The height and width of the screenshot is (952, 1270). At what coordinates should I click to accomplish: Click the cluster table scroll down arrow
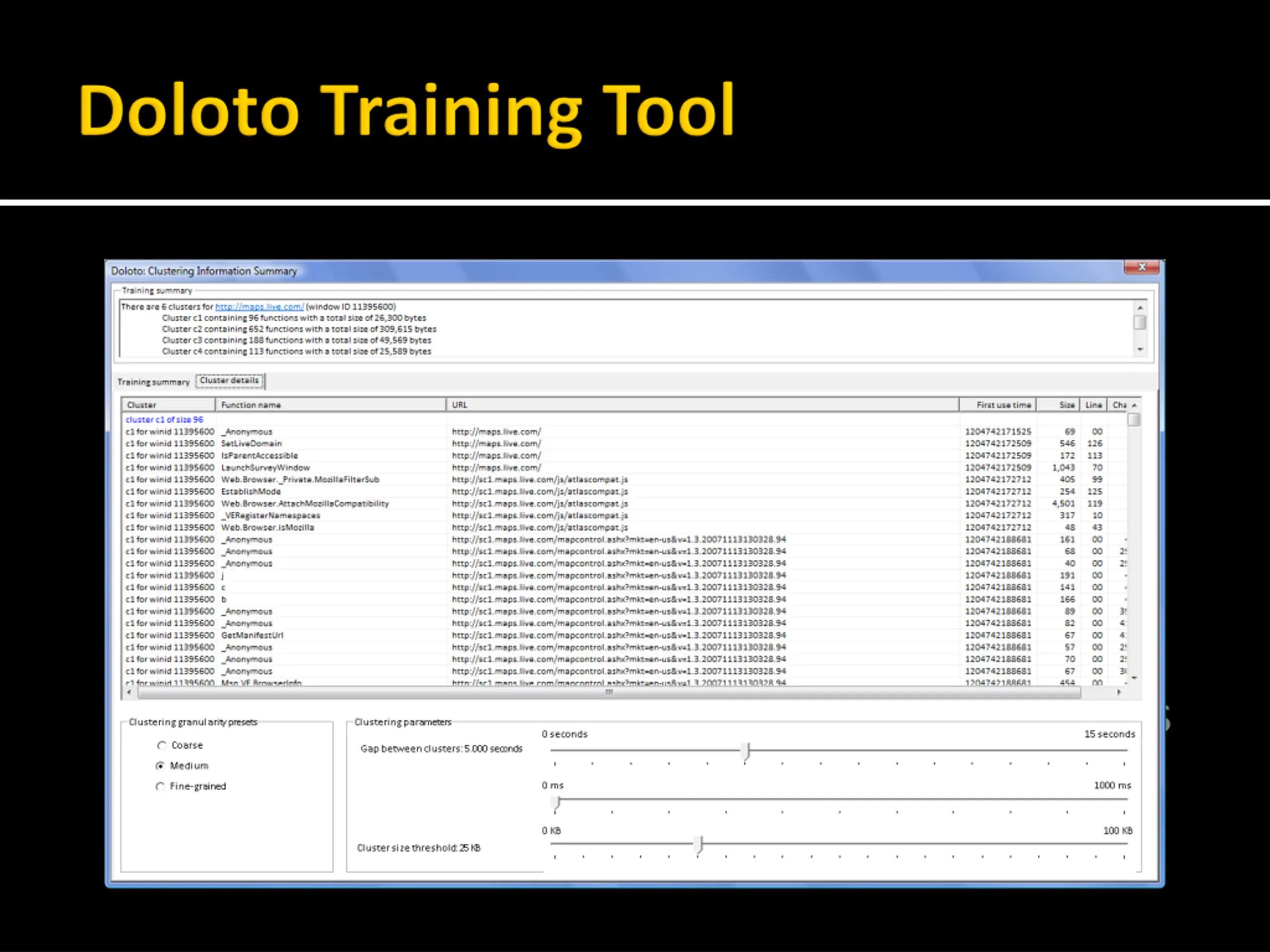pos(1134,678)
